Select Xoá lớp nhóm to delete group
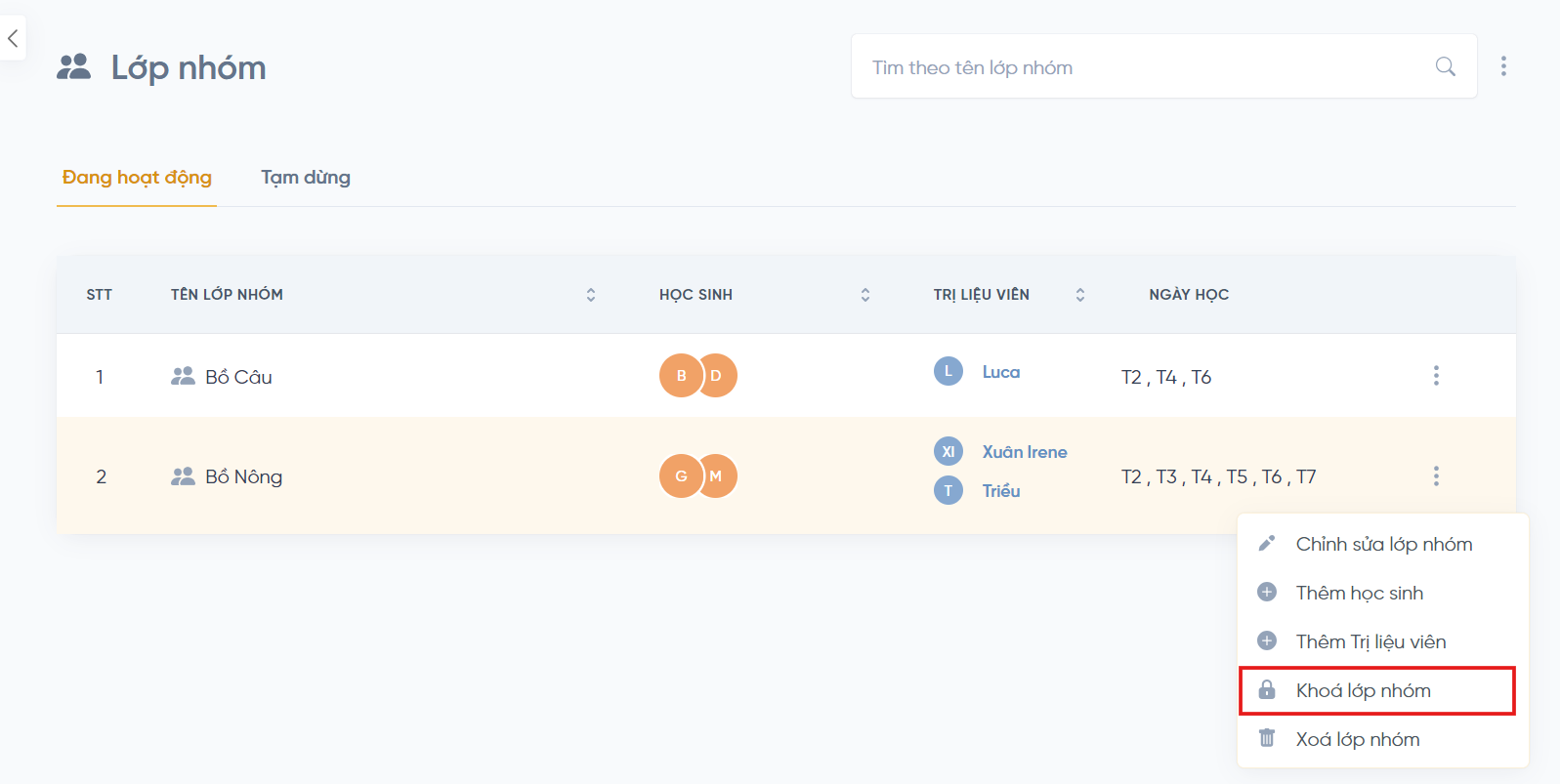Viewport: 1560px width, 784px height. pyautogui.click(x=1357, y=740)
